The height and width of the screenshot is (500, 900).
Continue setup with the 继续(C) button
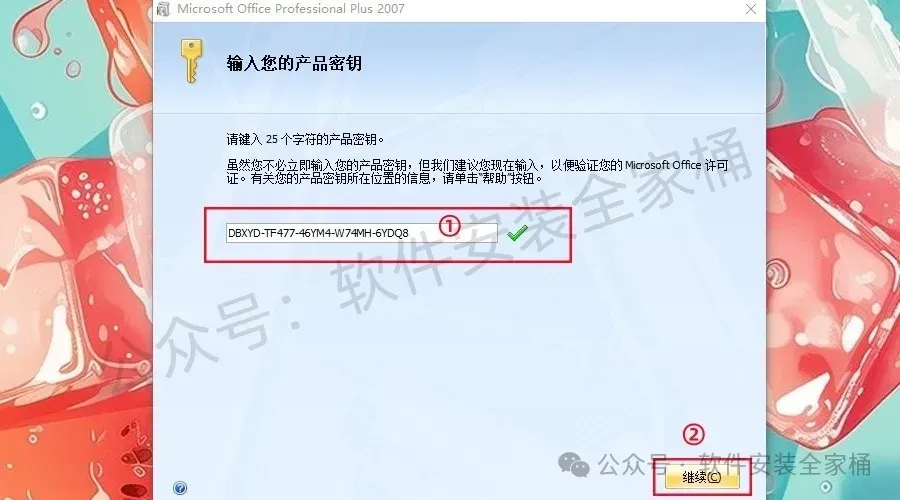click(x=702, y=477)
